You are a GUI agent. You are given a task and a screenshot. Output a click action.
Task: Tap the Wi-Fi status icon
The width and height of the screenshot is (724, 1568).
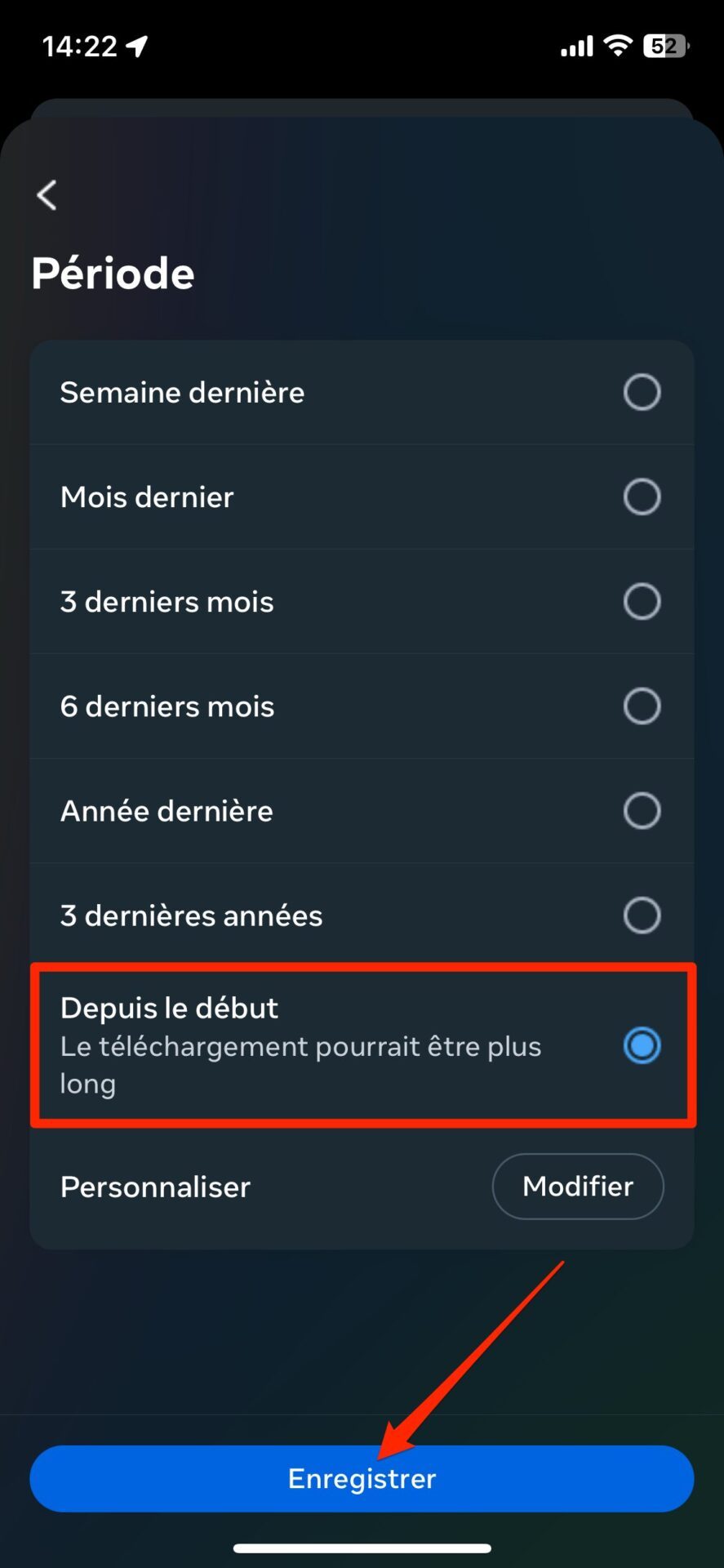coord(619,46)
